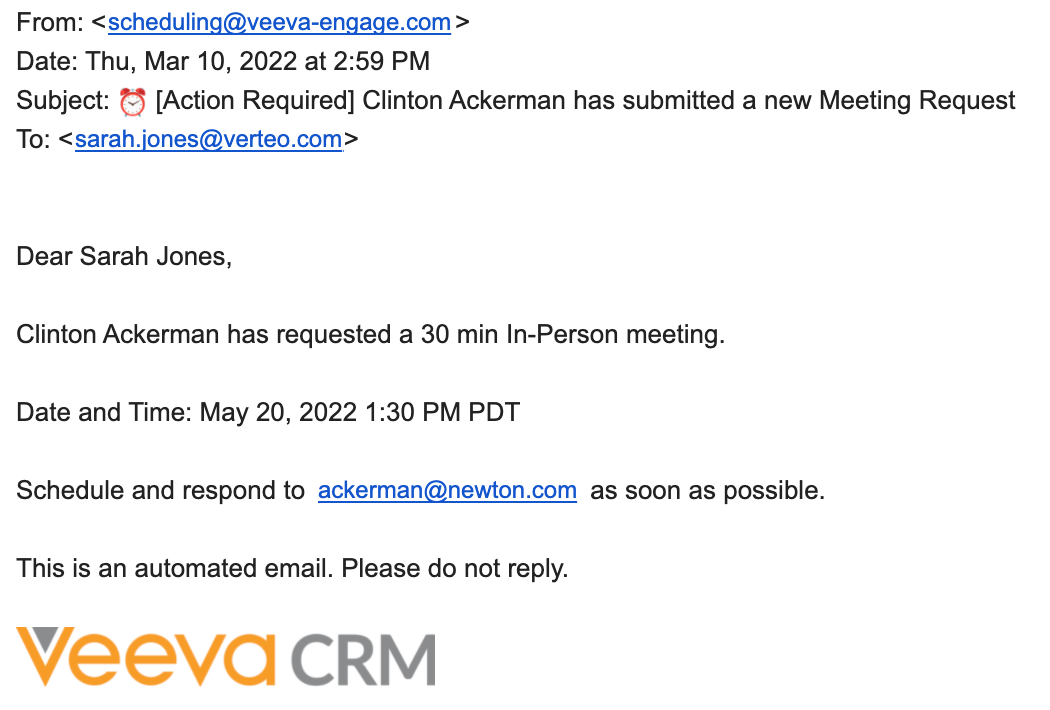
Task: Click the "To:" header label
Action: (33, 139)
